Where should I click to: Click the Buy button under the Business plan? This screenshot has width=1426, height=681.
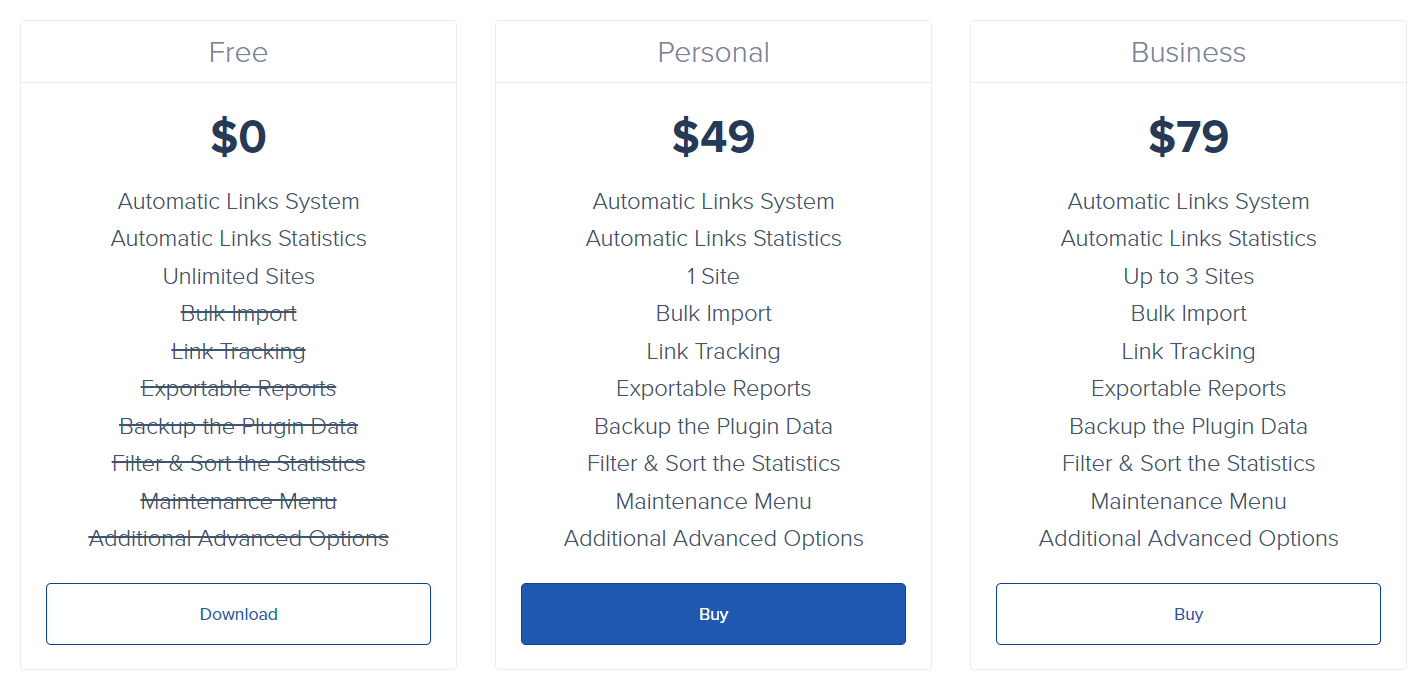(x=1188, y=614)
